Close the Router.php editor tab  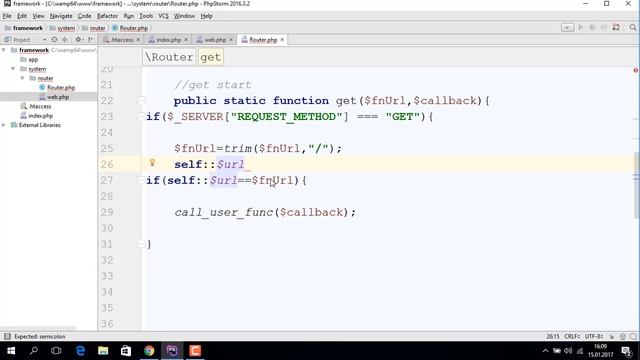click(x=282, y=40)
